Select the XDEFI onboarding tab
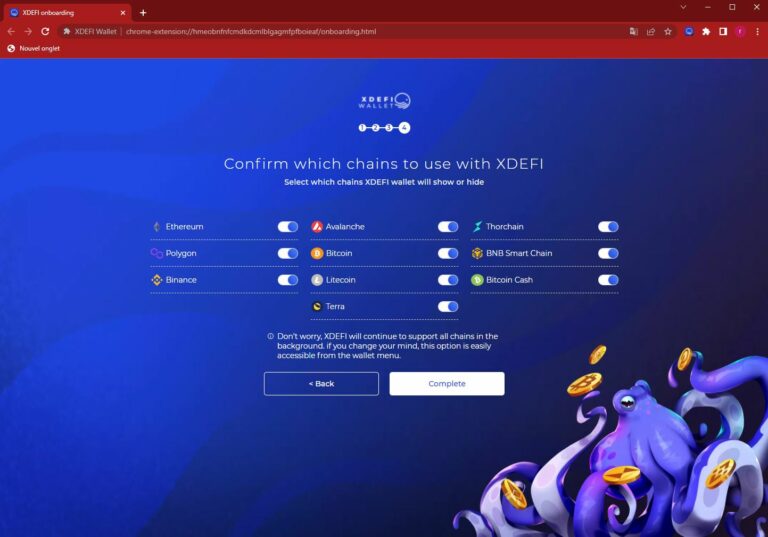Viewport: 768px width, 537px height. coord(68,13)
